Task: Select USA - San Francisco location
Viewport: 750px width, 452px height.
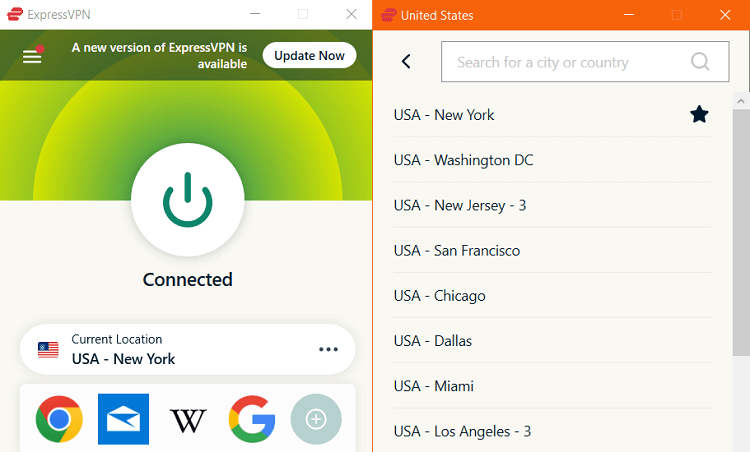Action: click(x=552, y=250)
